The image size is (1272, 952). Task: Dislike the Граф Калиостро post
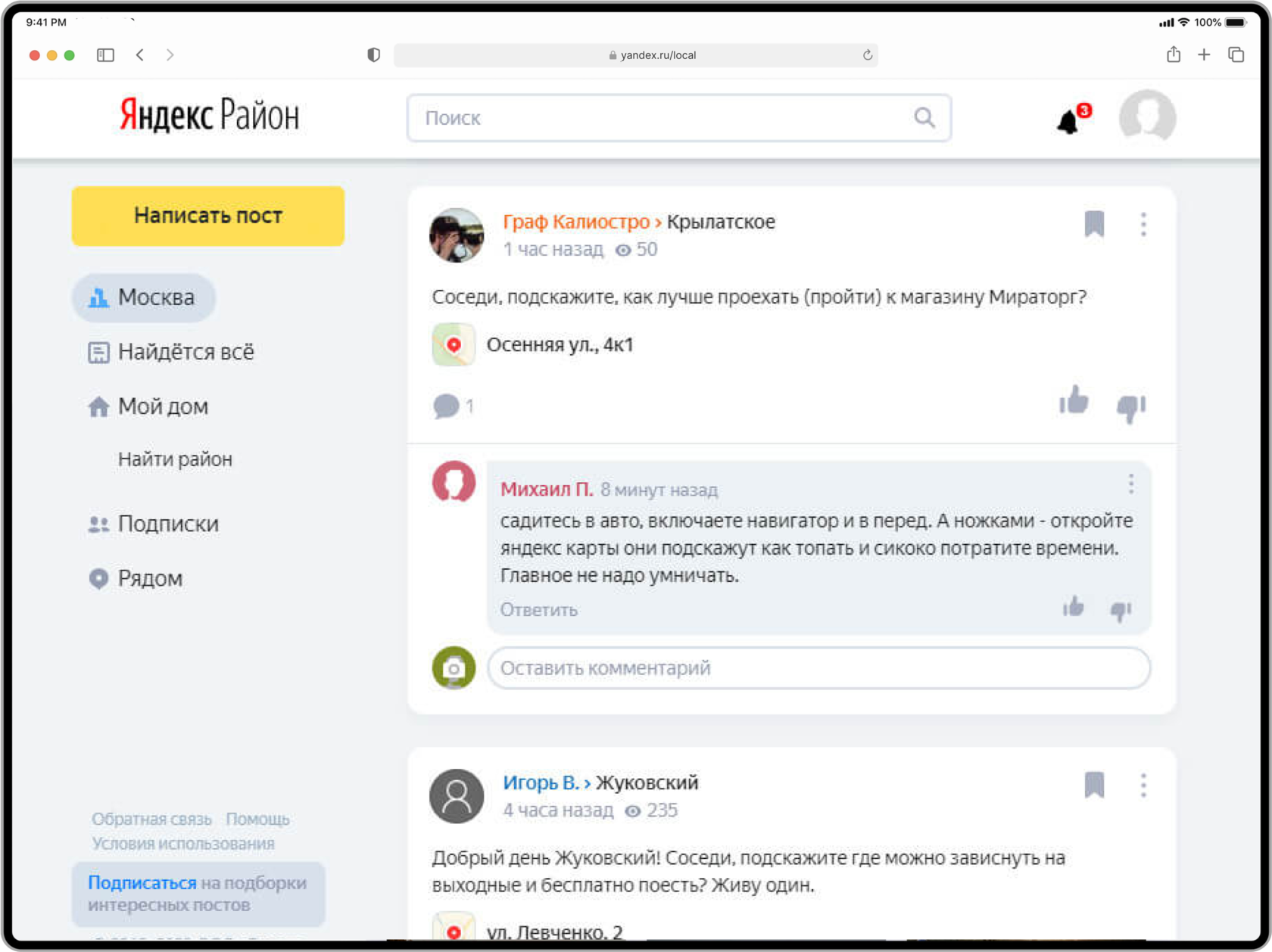[x=1131, y=407]
